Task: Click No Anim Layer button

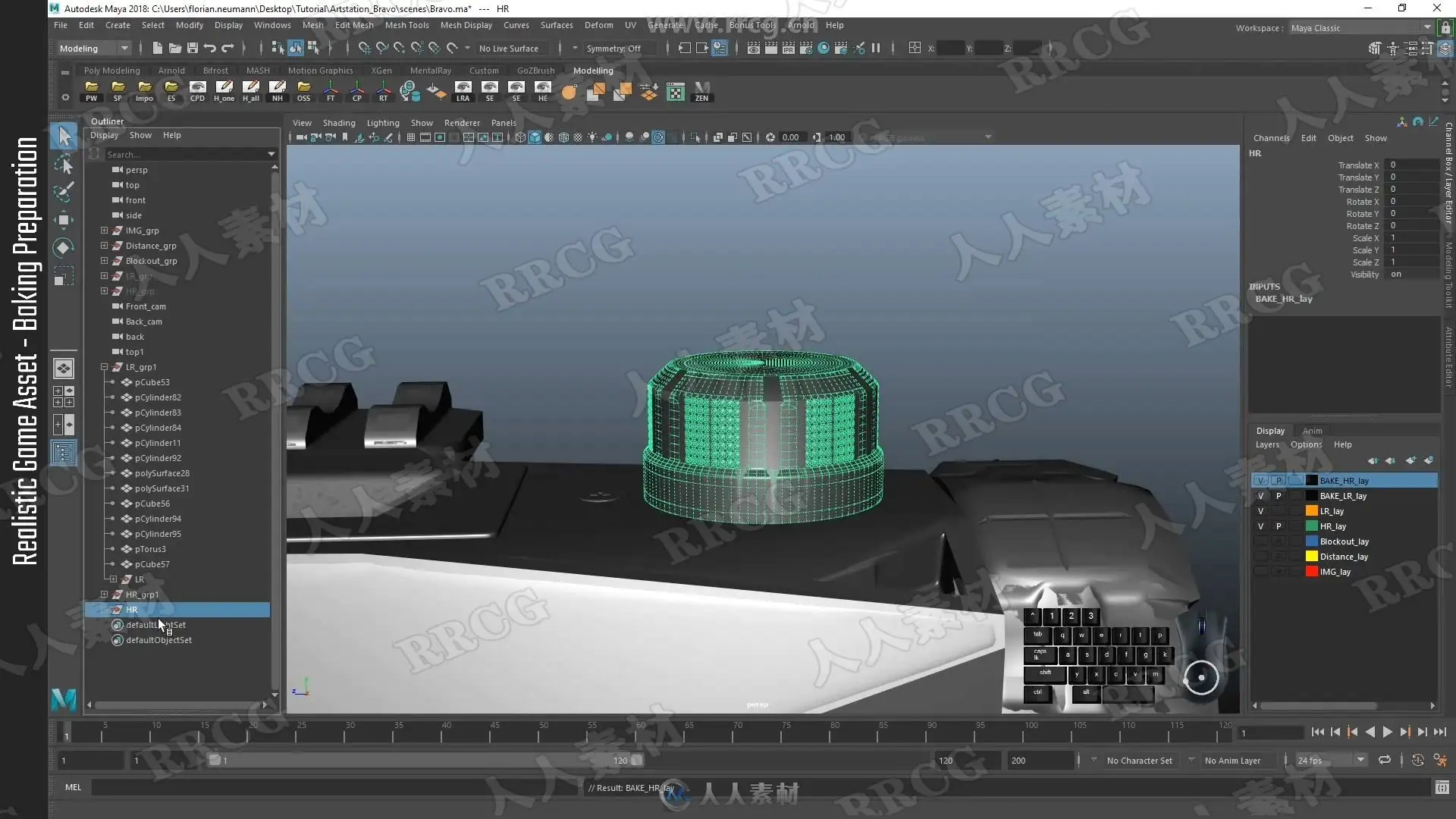Action: pos(1232,761)
